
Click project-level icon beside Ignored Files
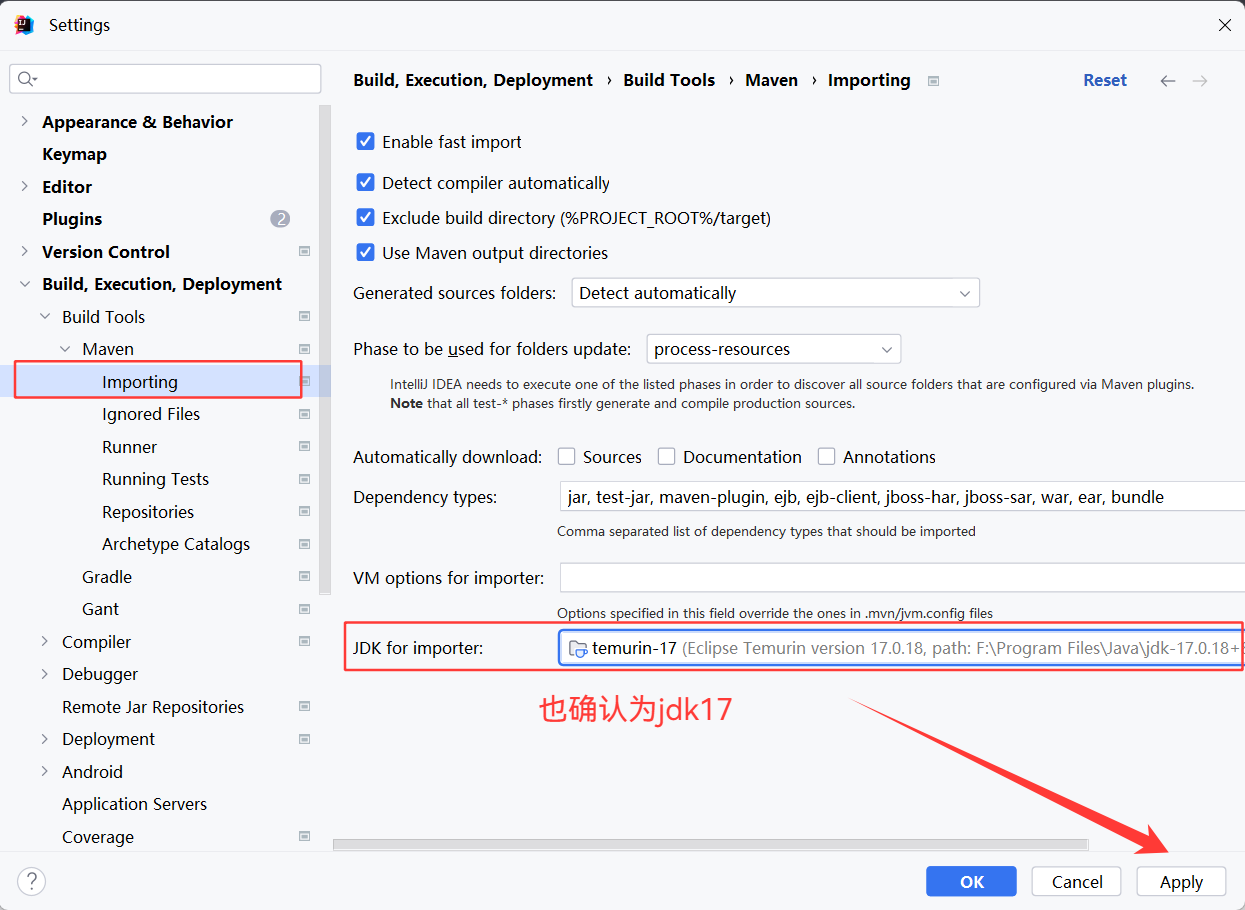(304, 414)
